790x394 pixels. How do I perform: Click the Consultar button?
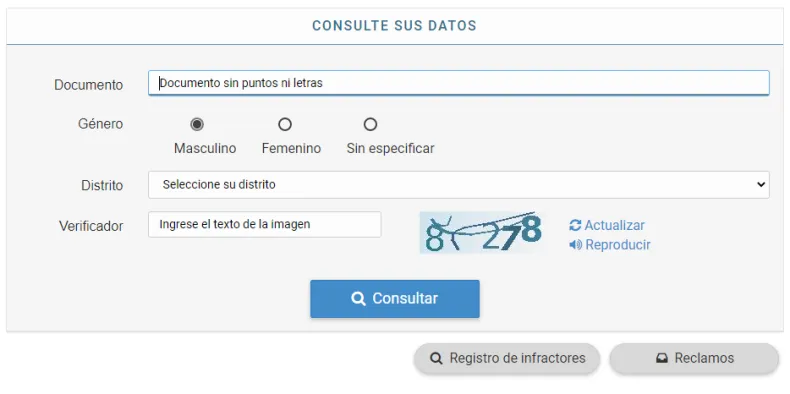tap(394, 299)
